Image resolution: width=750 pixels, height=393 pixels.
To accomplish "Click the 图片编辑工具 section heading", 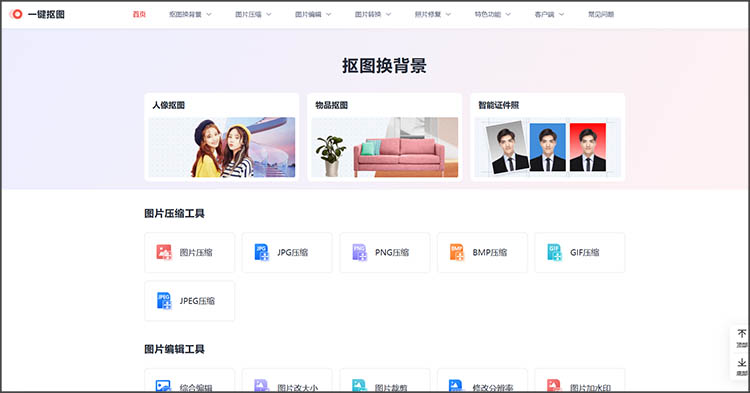I will [175, 349].
